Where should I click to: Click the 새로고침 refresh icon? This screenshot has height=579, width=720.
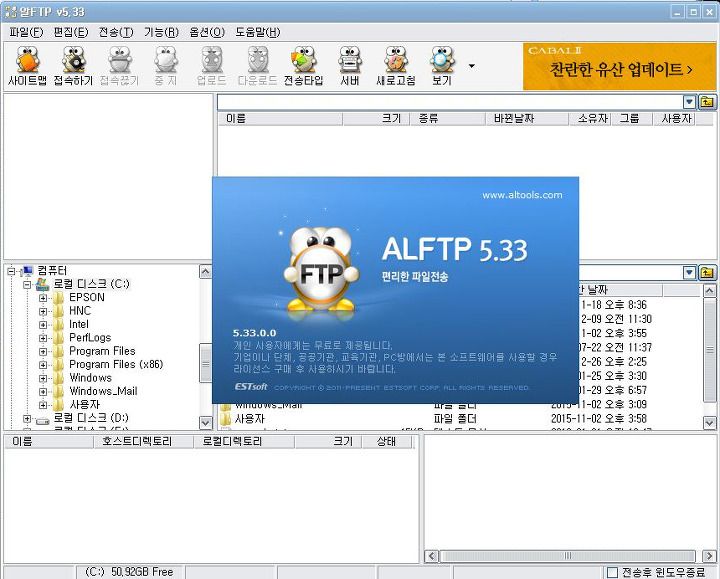396,66
